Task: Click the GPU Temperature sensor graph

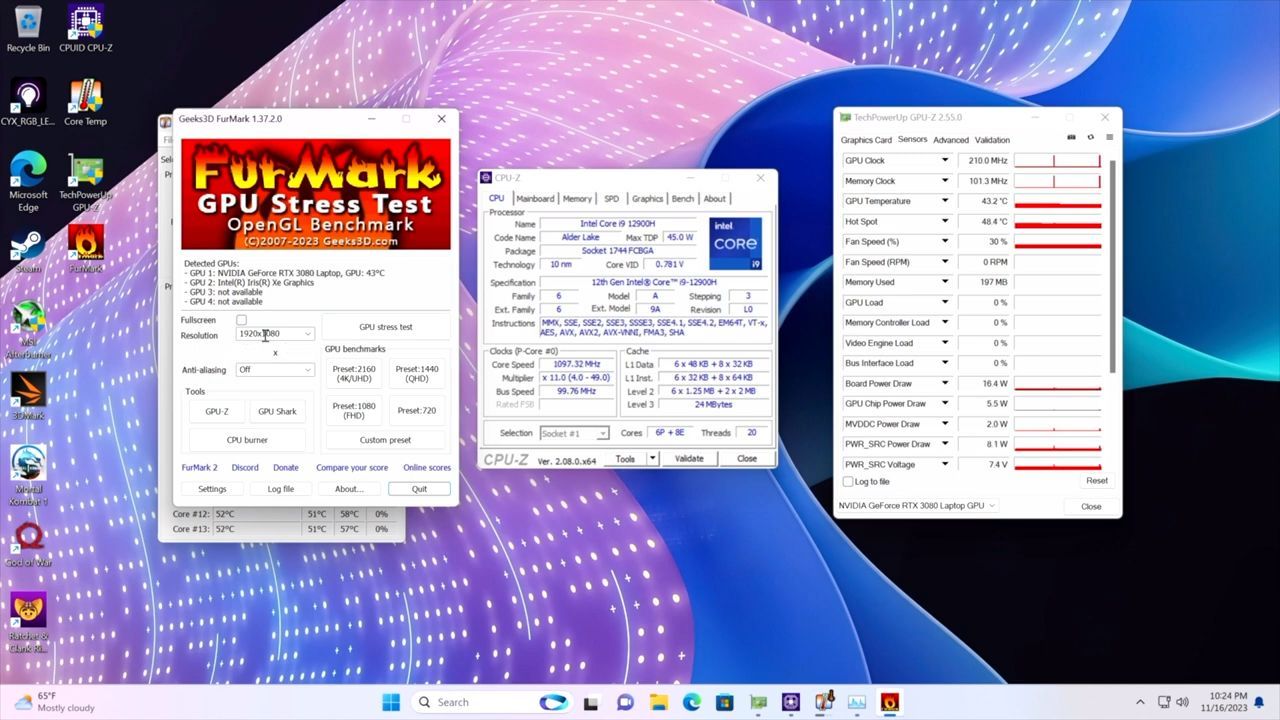Action: (x=1057, y=201)
